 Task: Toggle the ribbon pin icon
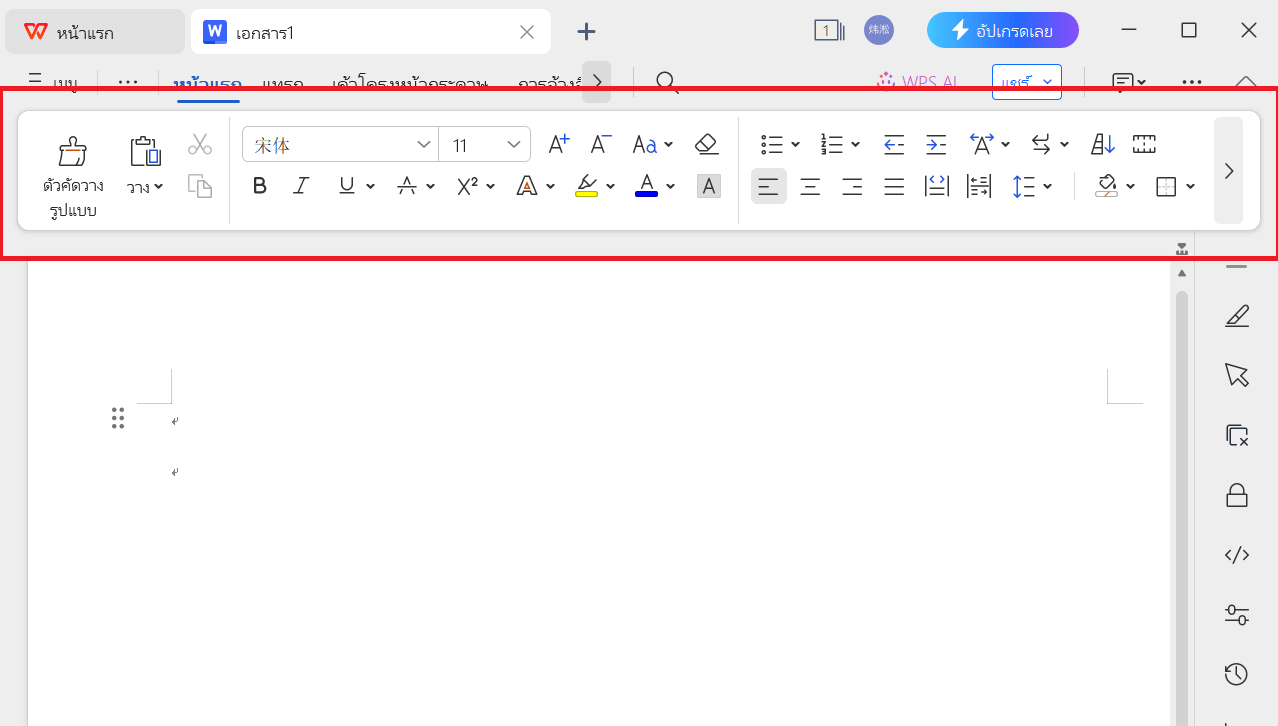(x=1182, y=248)
